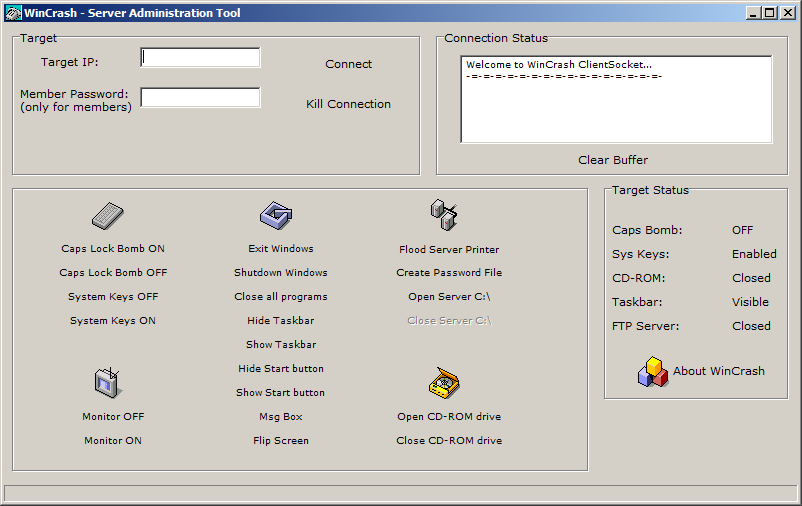Click Shutdown Windows
The height and width of the screenshot is (506, 802).
pos(281,273)
